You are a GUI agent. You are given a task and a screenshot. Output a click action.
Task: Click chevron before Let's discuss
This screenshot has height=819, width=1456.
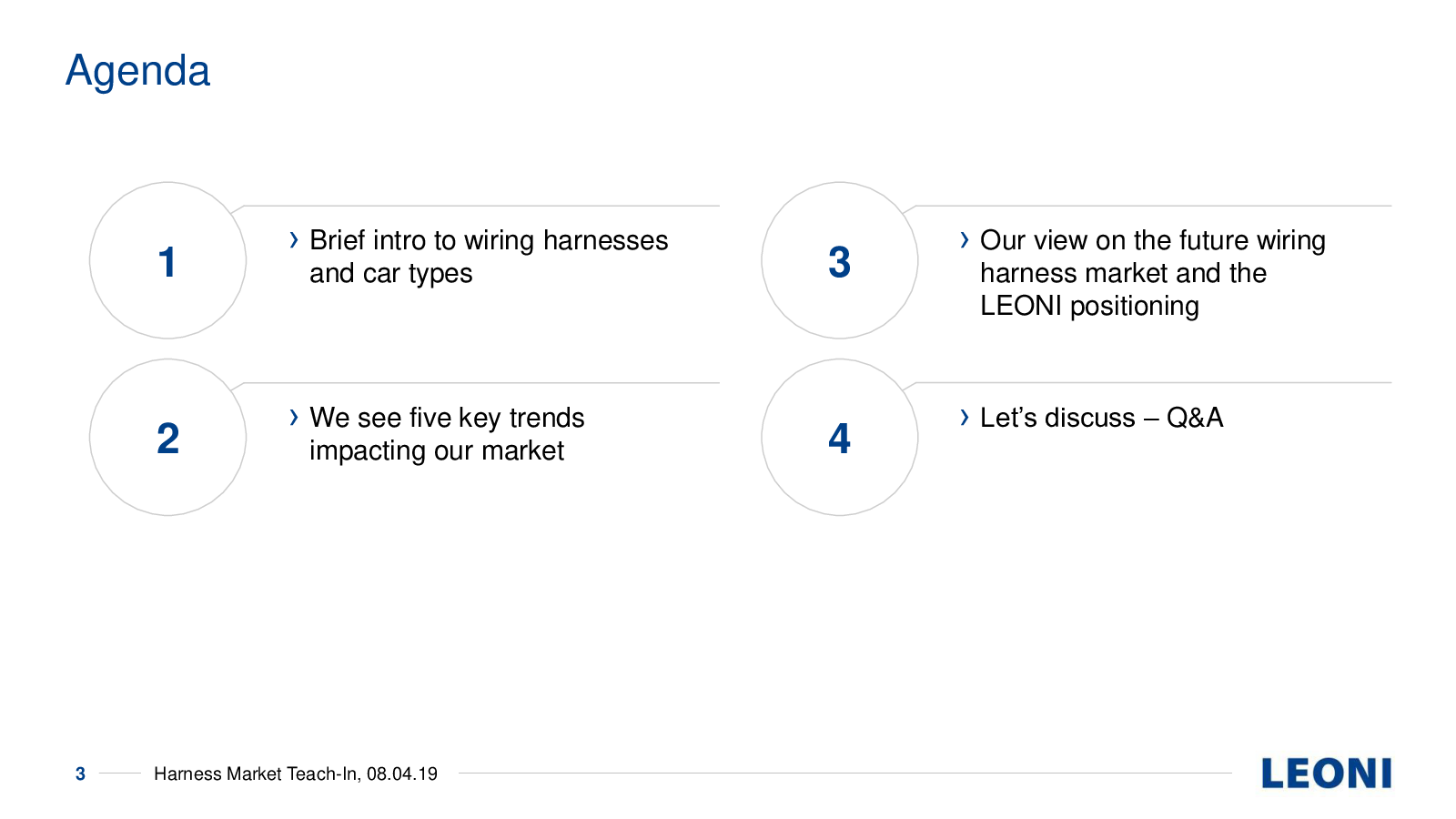tap(965, 418)
